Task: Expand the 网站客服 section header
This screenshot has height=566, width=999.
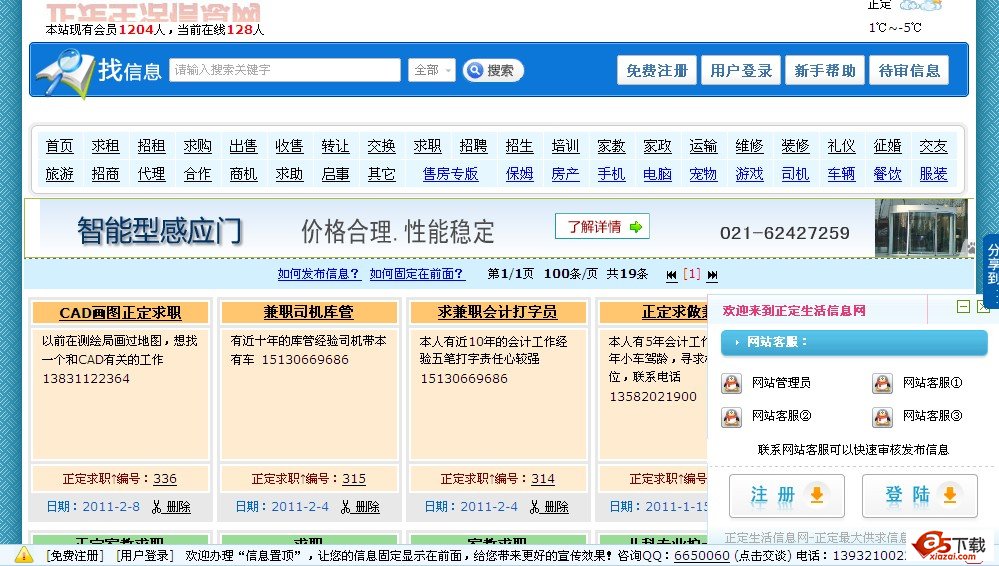Action: pos(854,342)
